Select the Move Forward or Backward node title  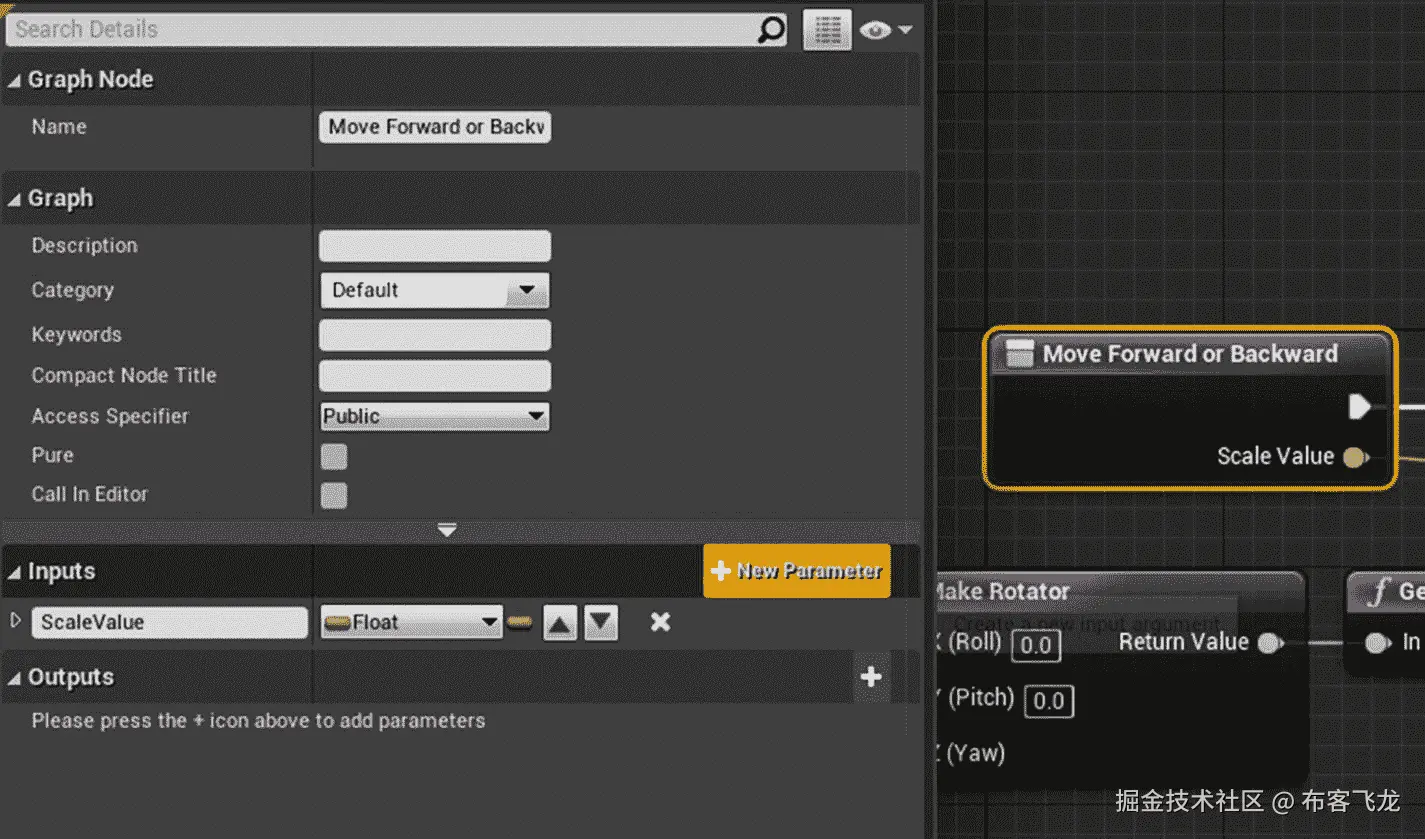1190,353
